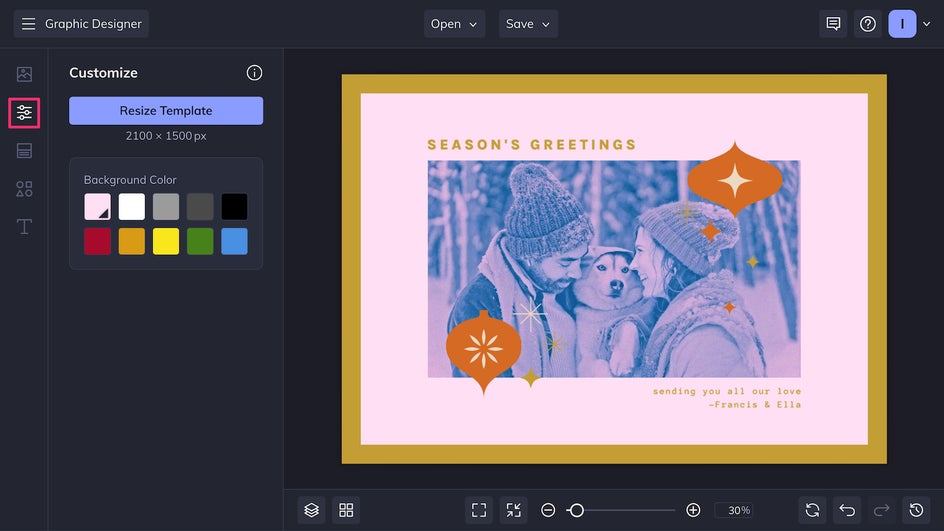Show the grid view icon

[x=346, y=511]
